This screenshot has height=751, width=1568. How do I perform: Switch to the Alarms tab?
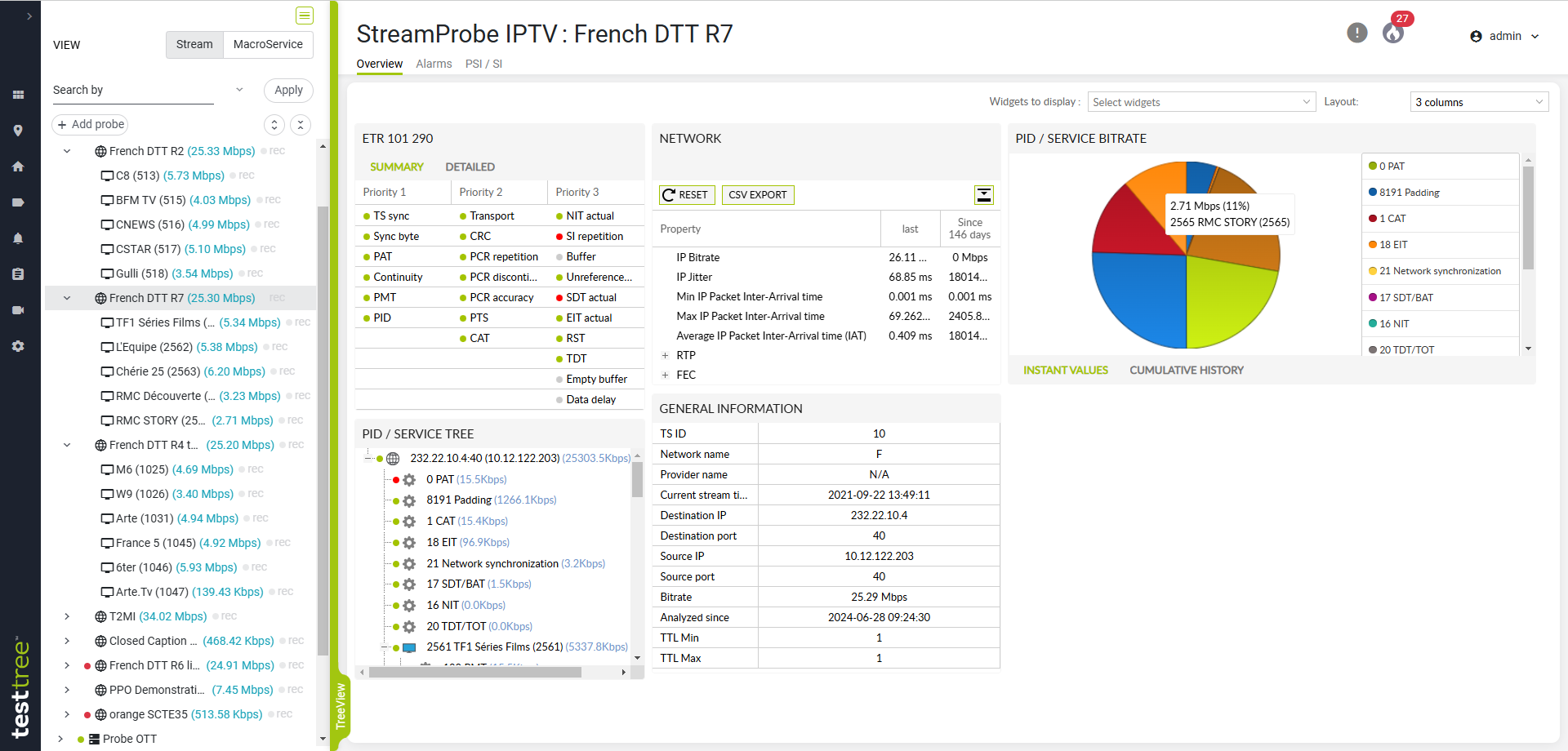(x=434, y=64)
